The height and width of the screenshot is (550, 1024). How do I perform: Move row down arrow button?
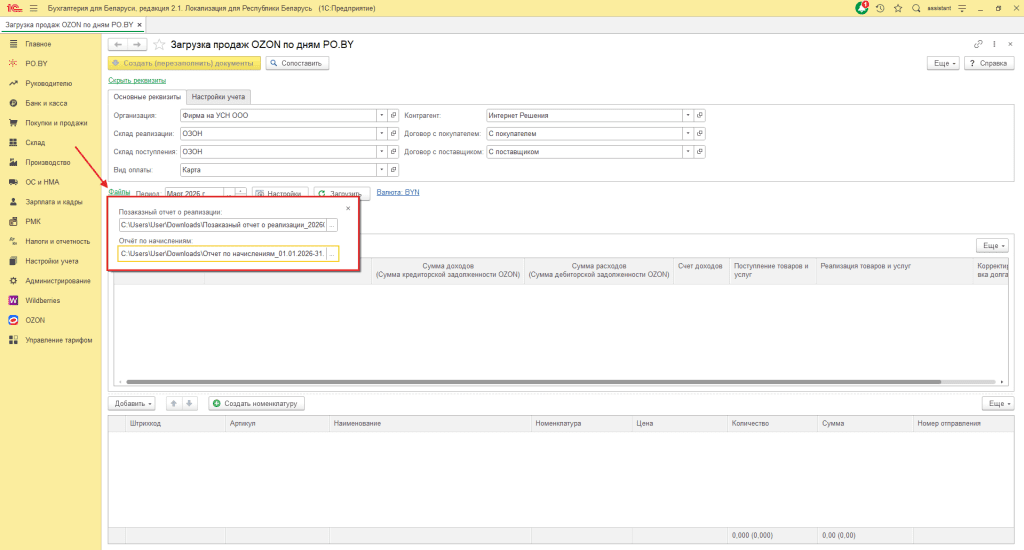[189, 404]
